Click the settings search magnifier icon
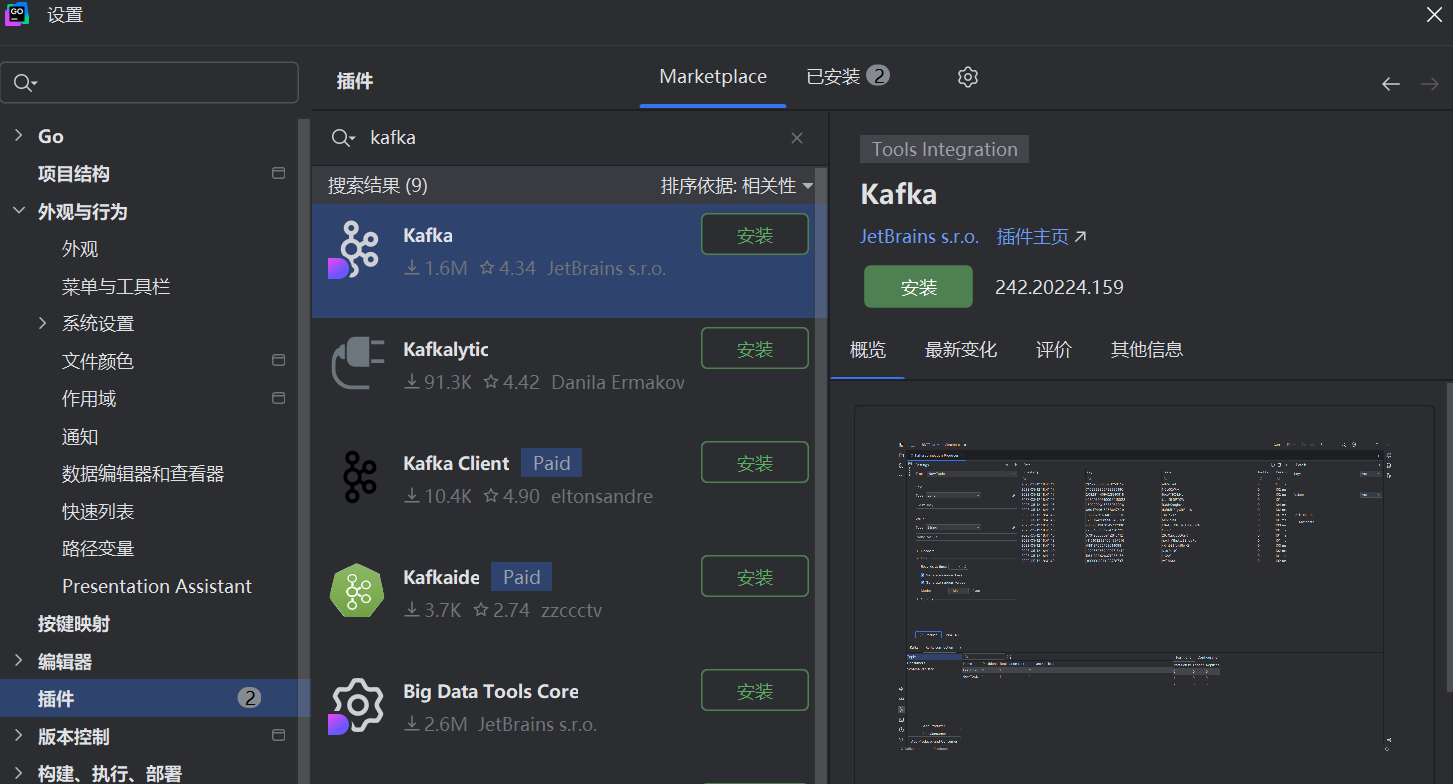 [x=26, y=83]
